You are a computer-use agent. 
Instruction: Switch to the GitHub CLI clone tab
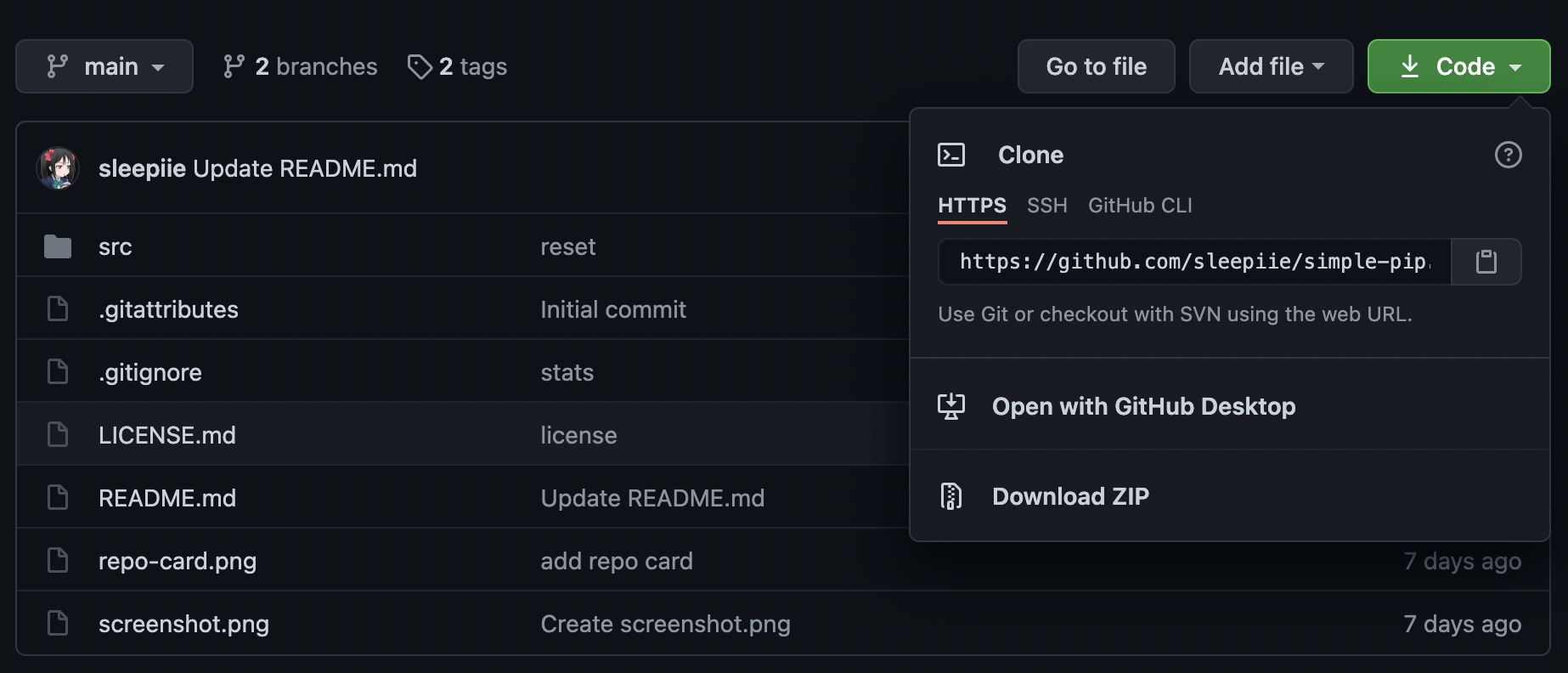1140,206
